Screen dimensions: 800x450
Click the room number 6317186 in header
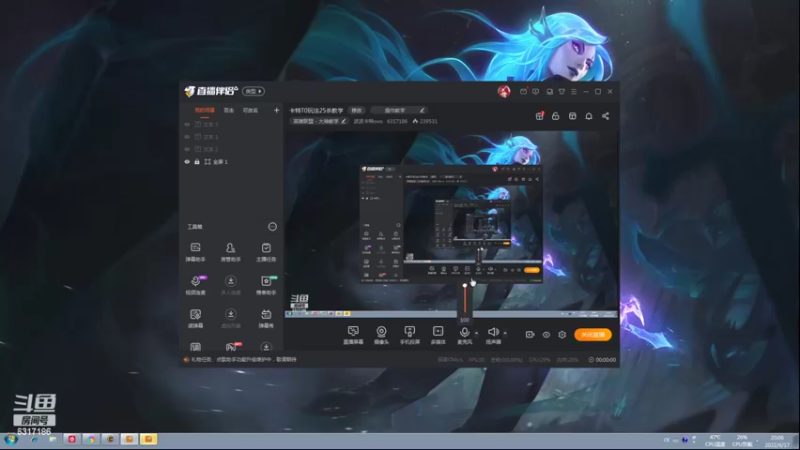coord(397,121)
